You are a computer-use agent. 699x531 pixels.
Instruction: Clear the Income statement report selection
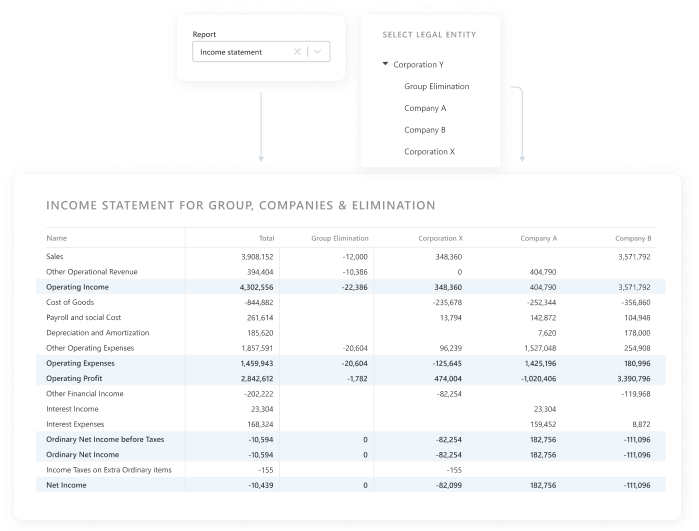297,52
